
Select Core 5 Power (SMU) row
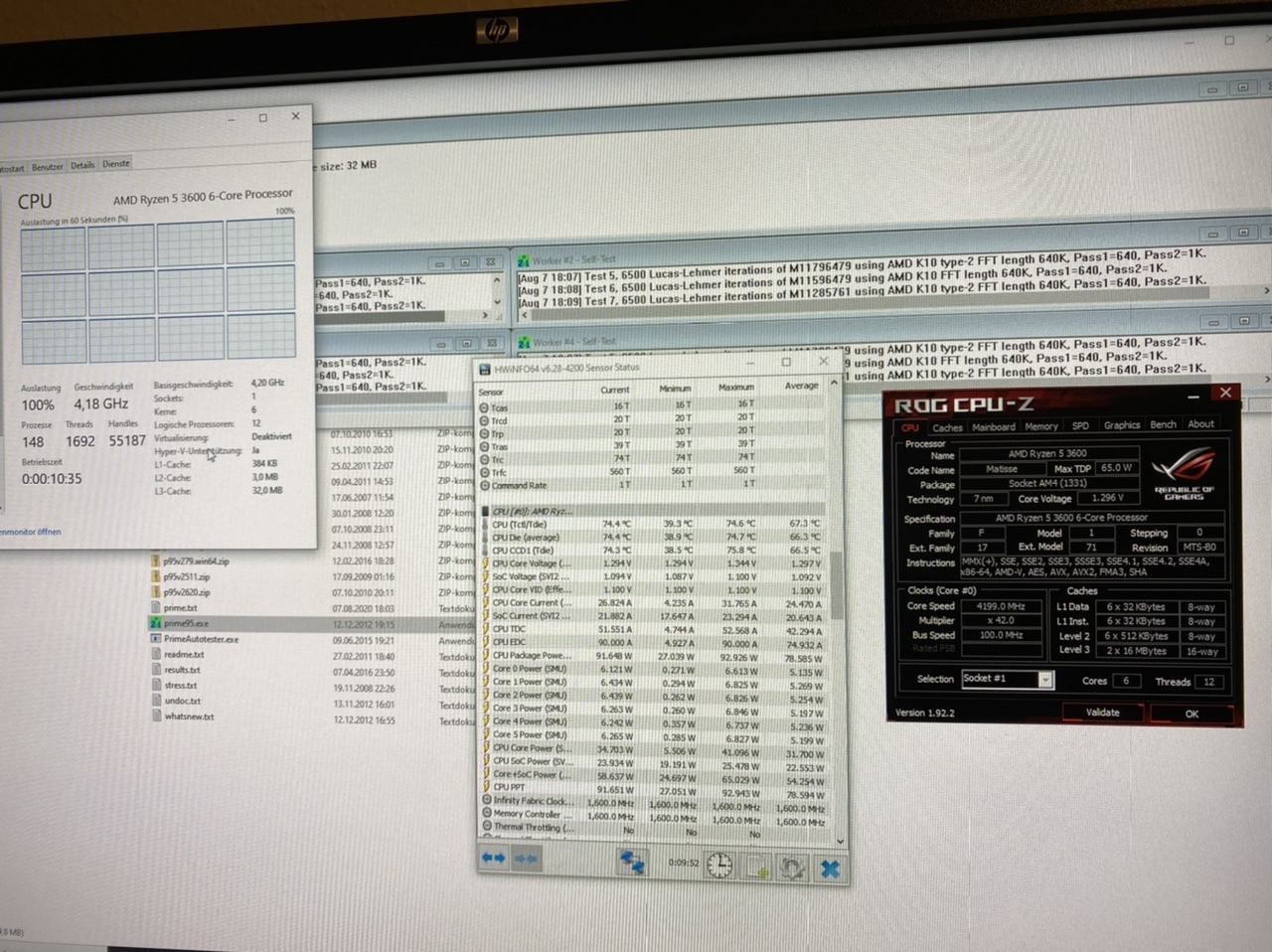click(x=653, y=736)
